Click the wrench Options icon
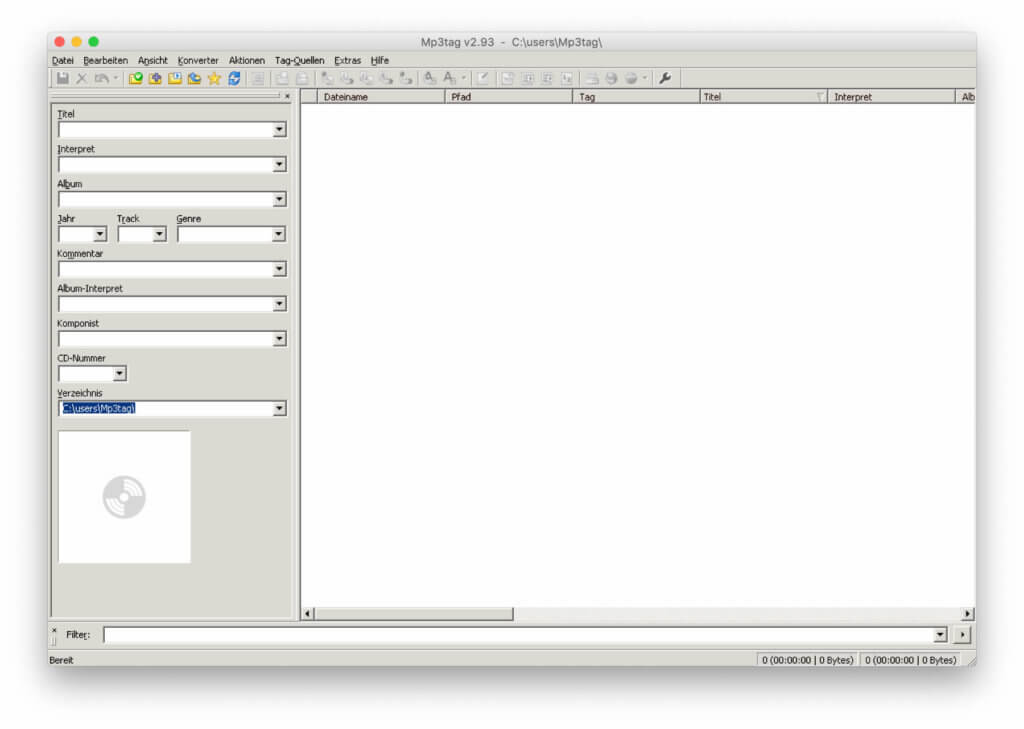The width and height of the screenshot is (1024, 729). (x=665, y=78)
